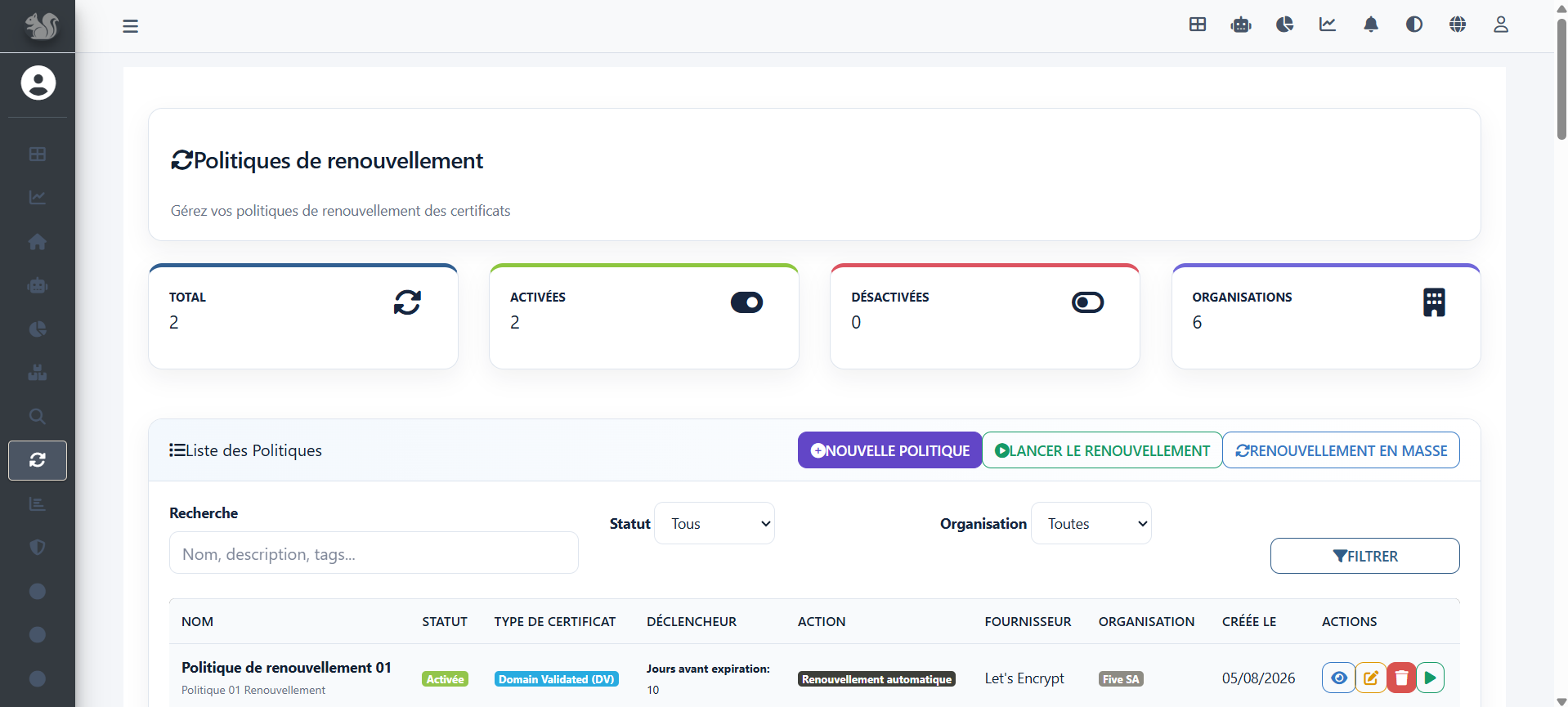
Task: Open the user account icon in the top bar
Action: point(1501,25)
